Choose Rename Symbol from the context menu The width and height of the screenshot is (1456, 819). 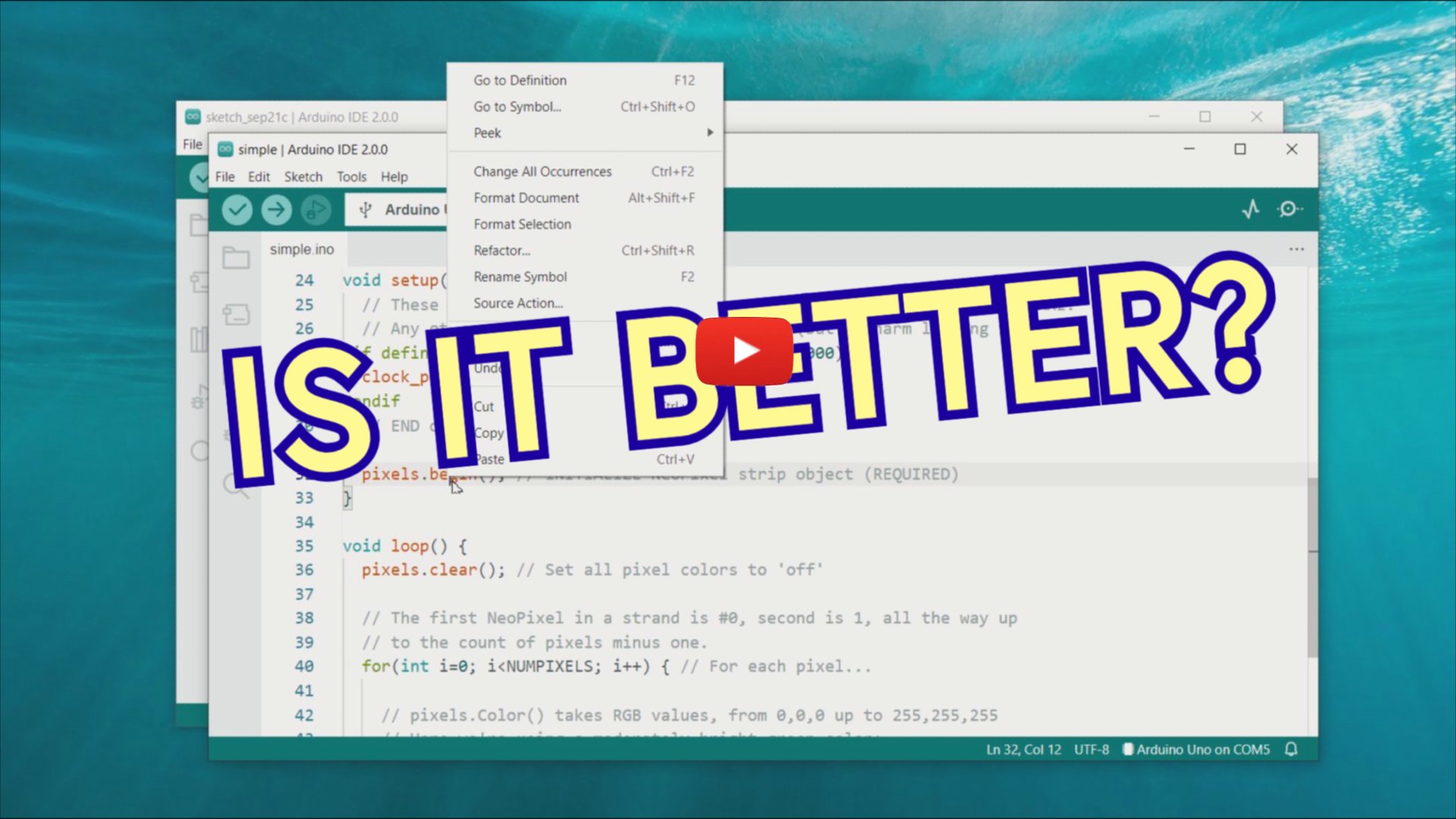tap(520, 277)
